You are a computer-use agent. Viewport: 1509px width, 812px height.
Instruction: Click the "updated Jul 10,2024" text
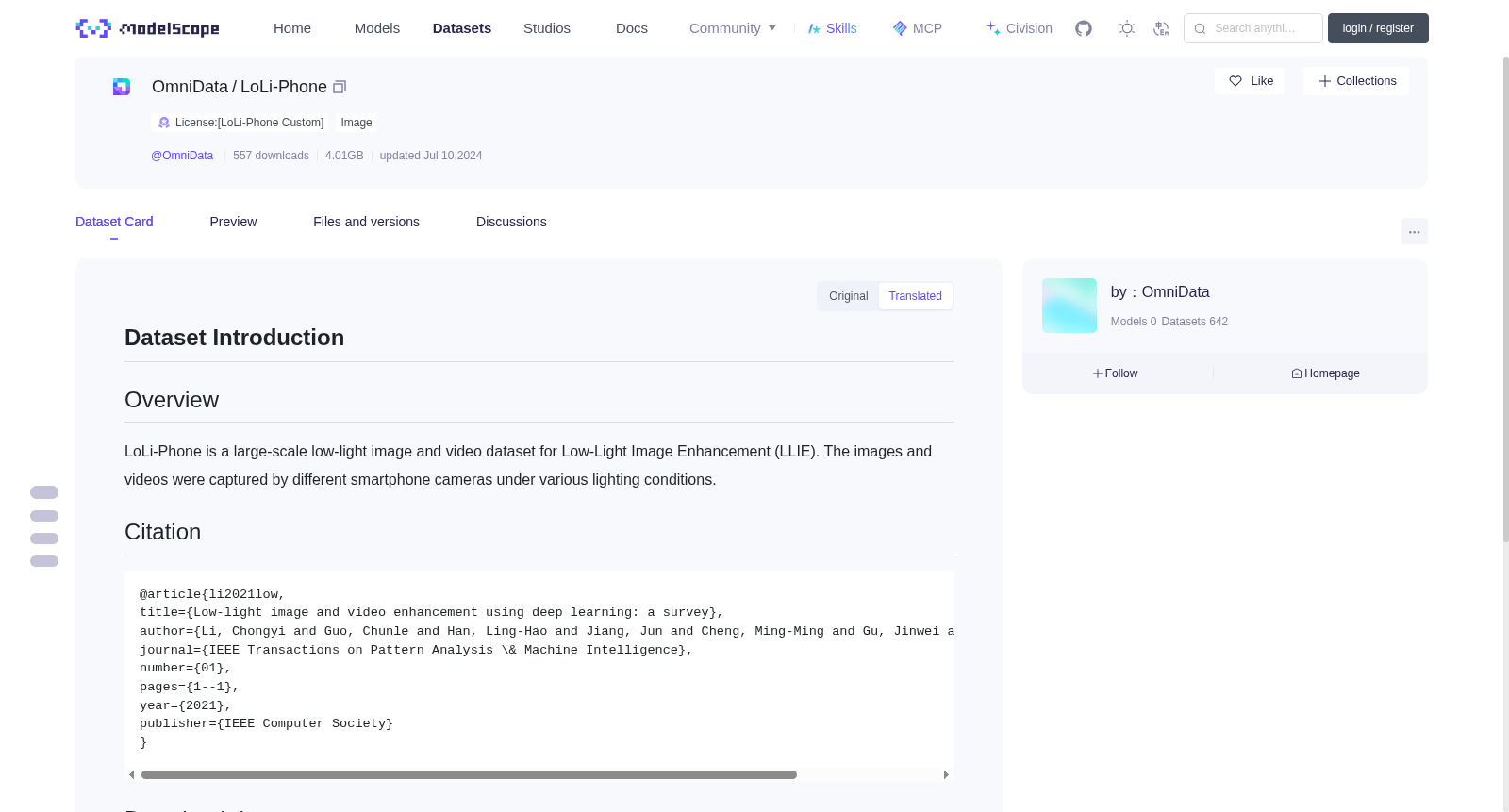(431, 156)
